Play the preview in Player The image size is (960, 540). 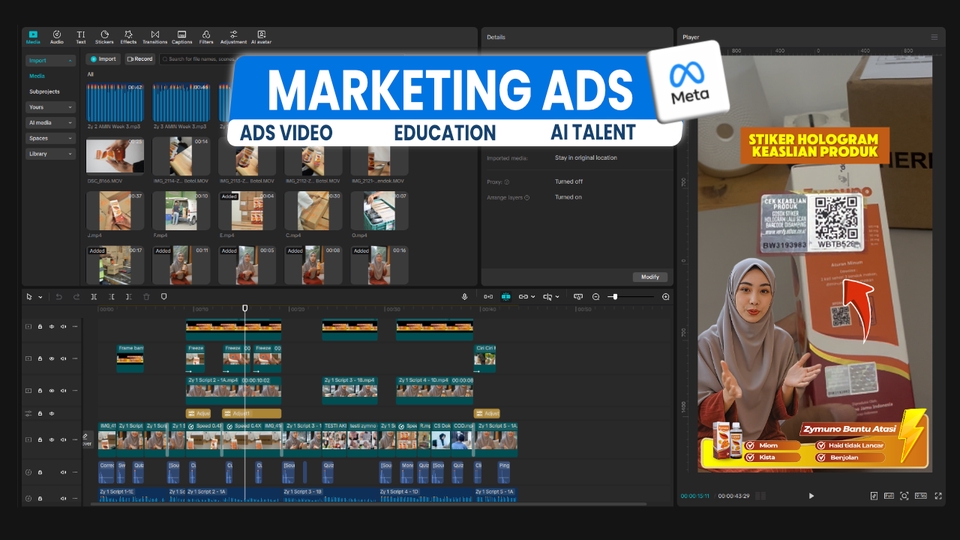pos(811,496)
